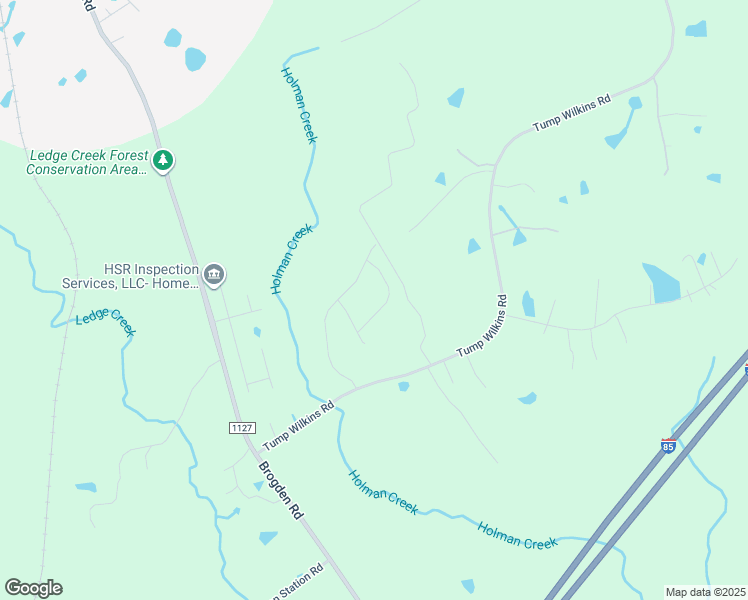Viewport: 748px width, 600px height.
Task: Click the Holman Creek label below Tump Wilkins Rd
Action: point(384,493)
